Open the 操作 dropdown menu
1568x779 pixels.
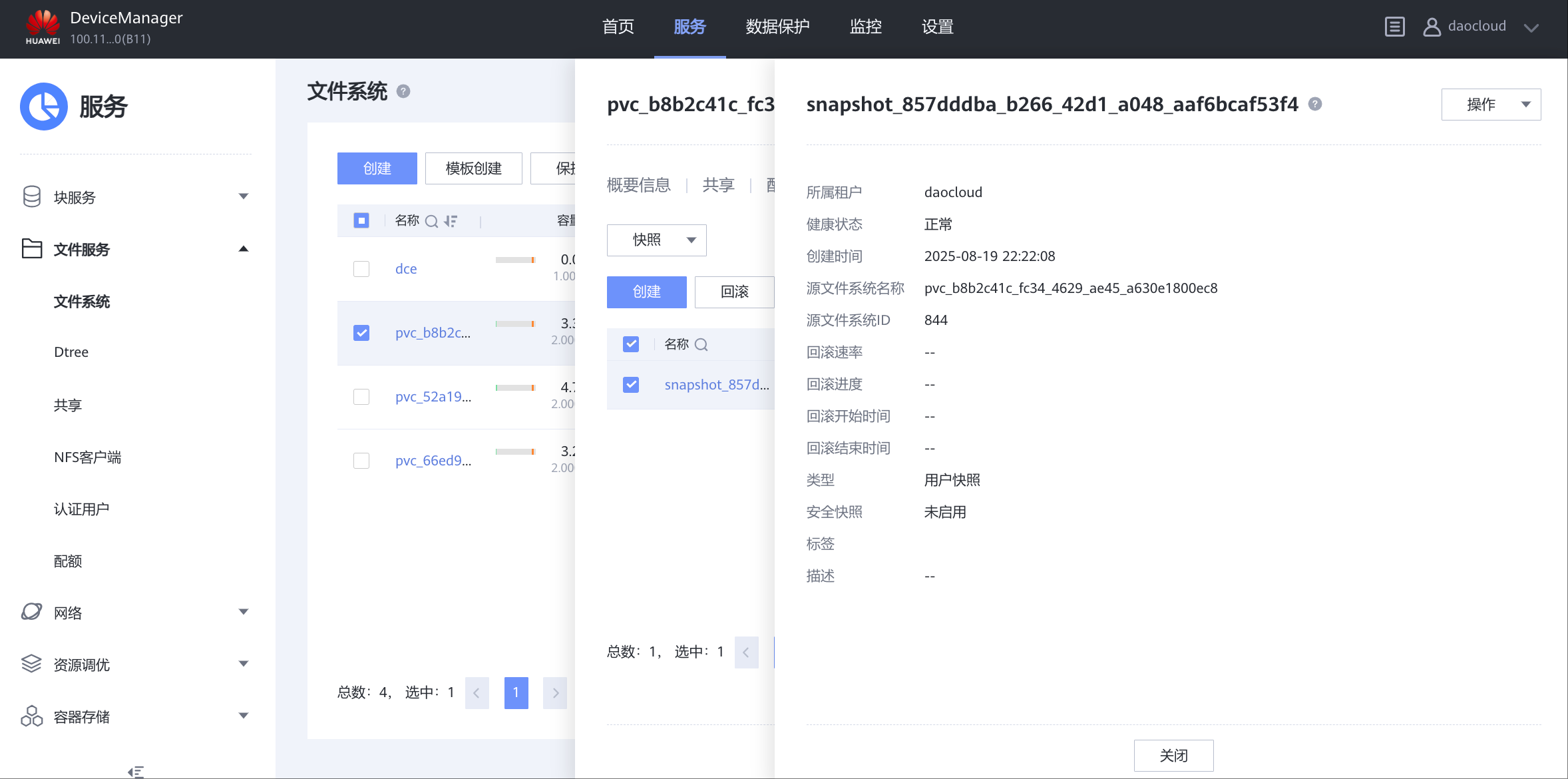(1491, 105)
